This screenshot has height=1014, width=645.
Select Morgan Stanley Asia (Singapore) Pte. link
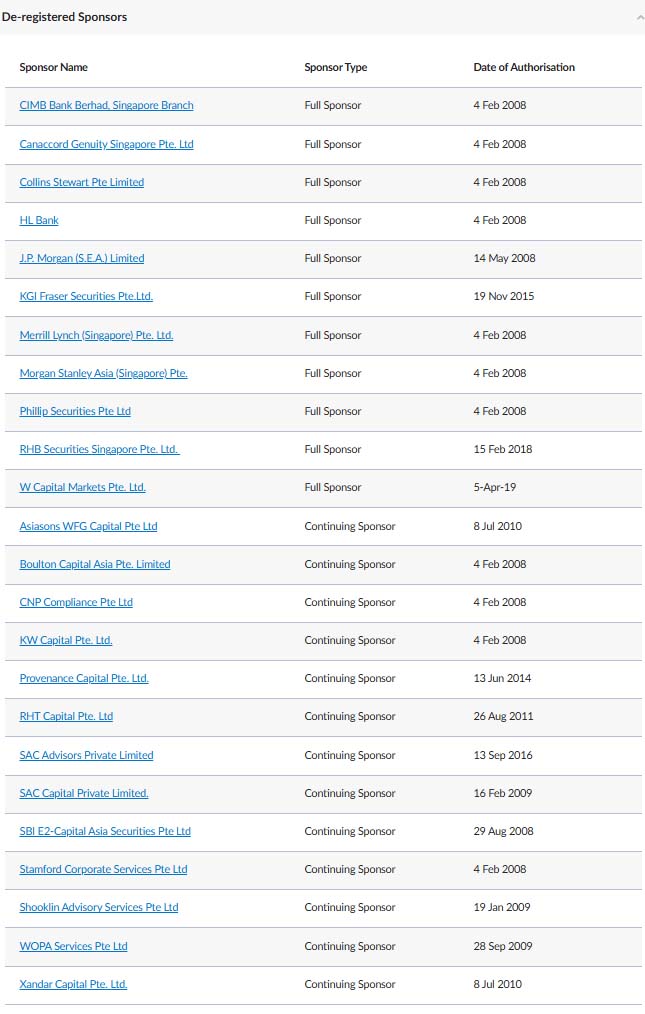(x=103, y=373)
